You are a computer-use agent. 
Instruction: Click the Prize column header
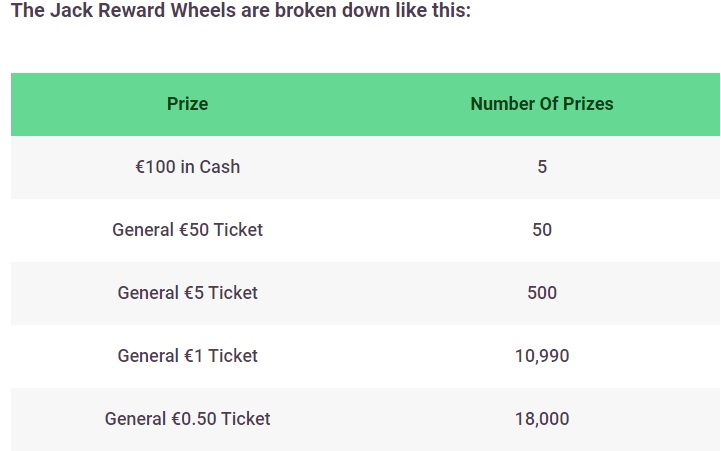tap(188, 104)
